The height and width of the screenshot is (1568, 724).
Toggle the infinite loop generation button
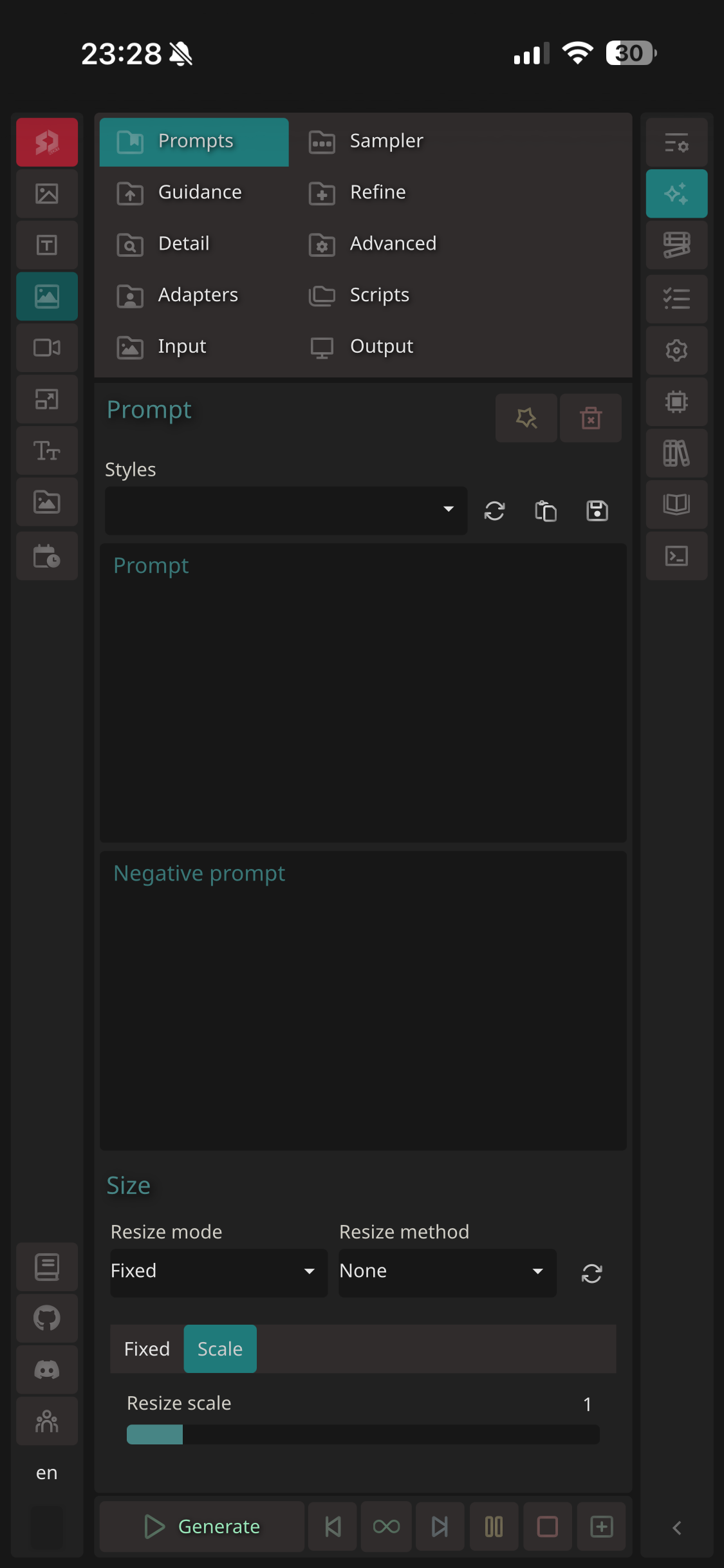click(x=386, y=1526)
